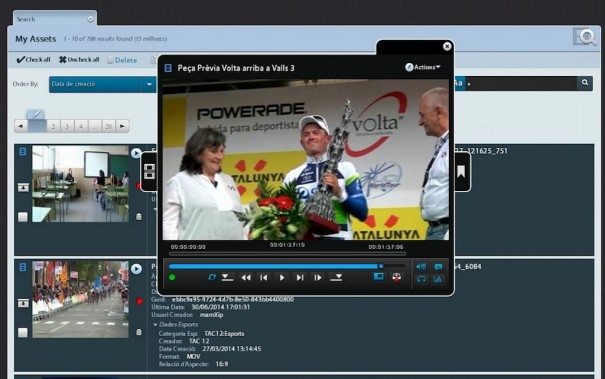Click the pencil edit tab above pagination

pos(35,114)
